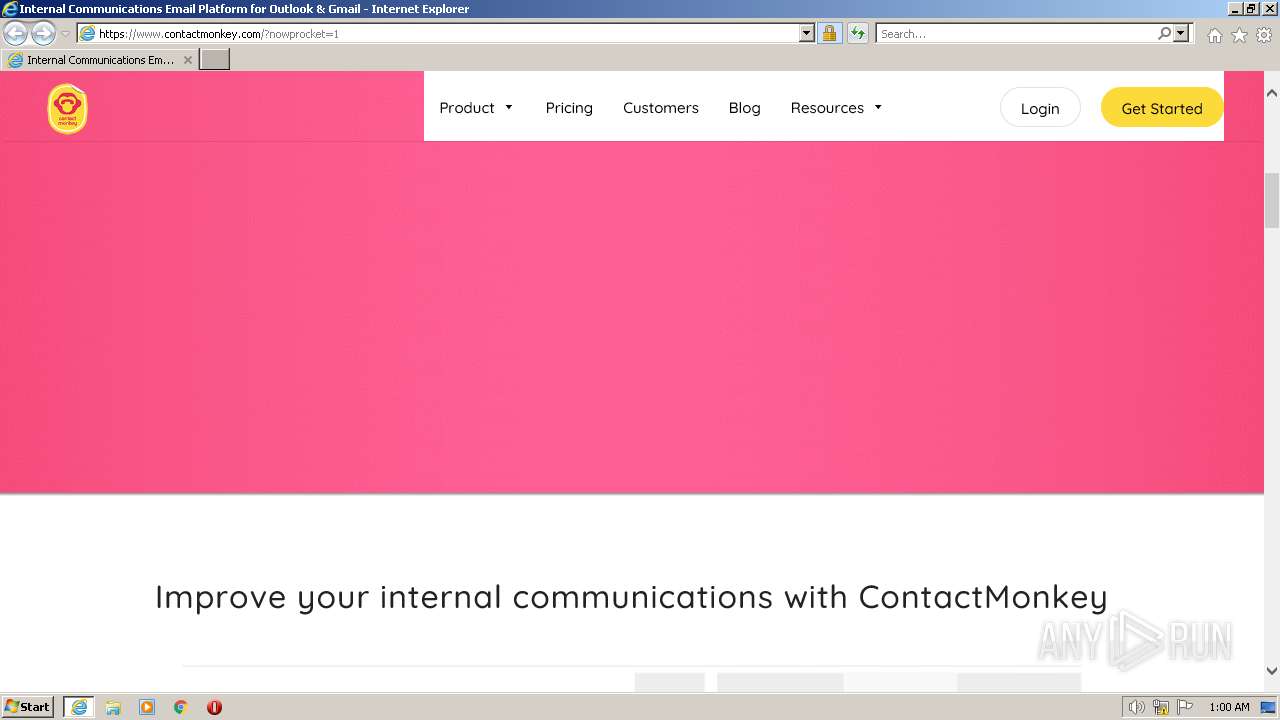Viewport: 1280px width, 720px height.
Task: Open the Pricing page
Action: (569, 108)
